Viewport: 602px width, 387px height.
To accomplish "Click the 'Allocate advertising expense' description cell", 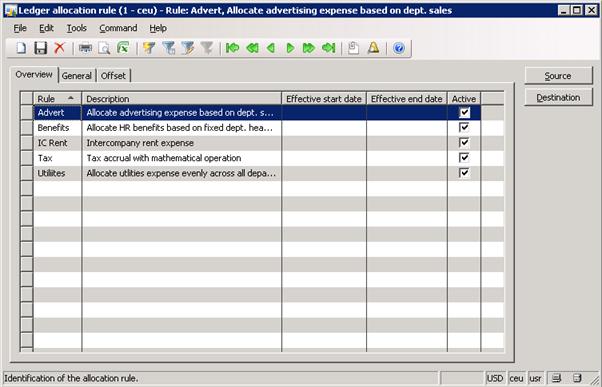I will 182,112.
